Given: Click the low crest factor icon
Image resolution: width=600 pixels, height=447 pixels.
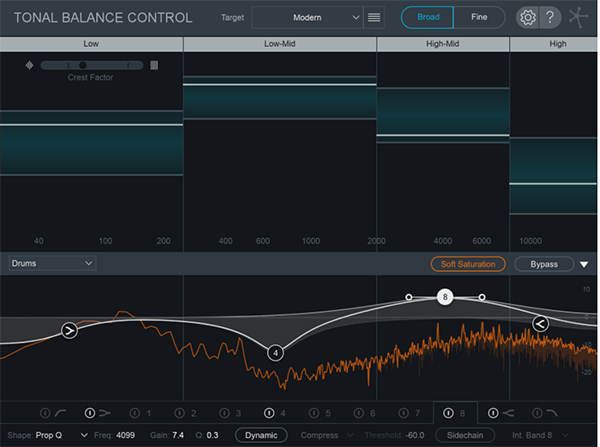Looking at the screenshot, I should point(29,65).
